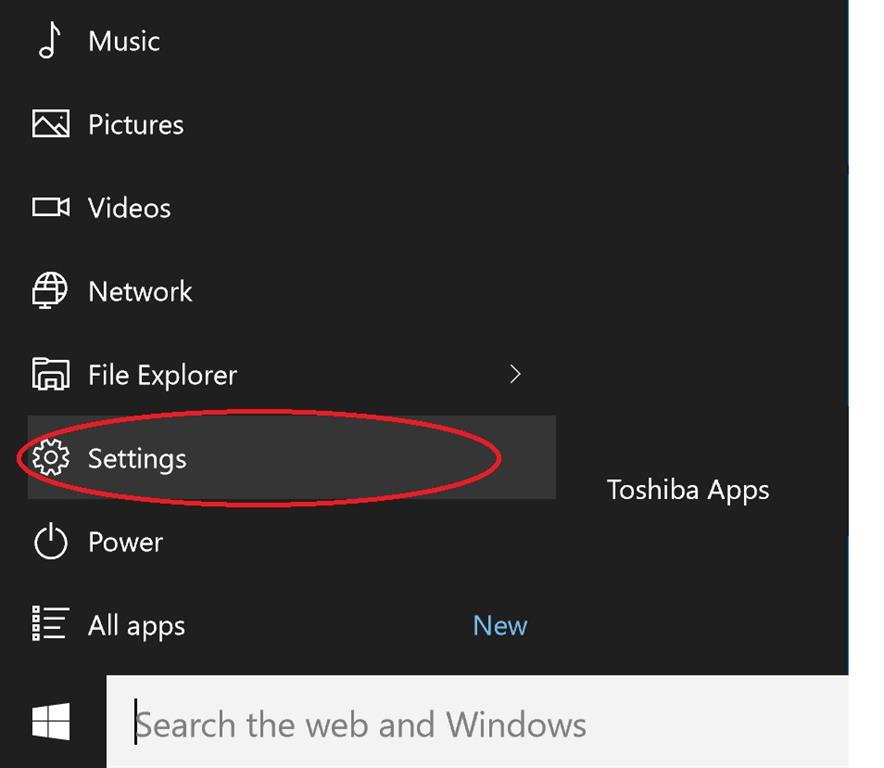
Task: Click the File Explorer folder icon
Action: pos(50,375)
